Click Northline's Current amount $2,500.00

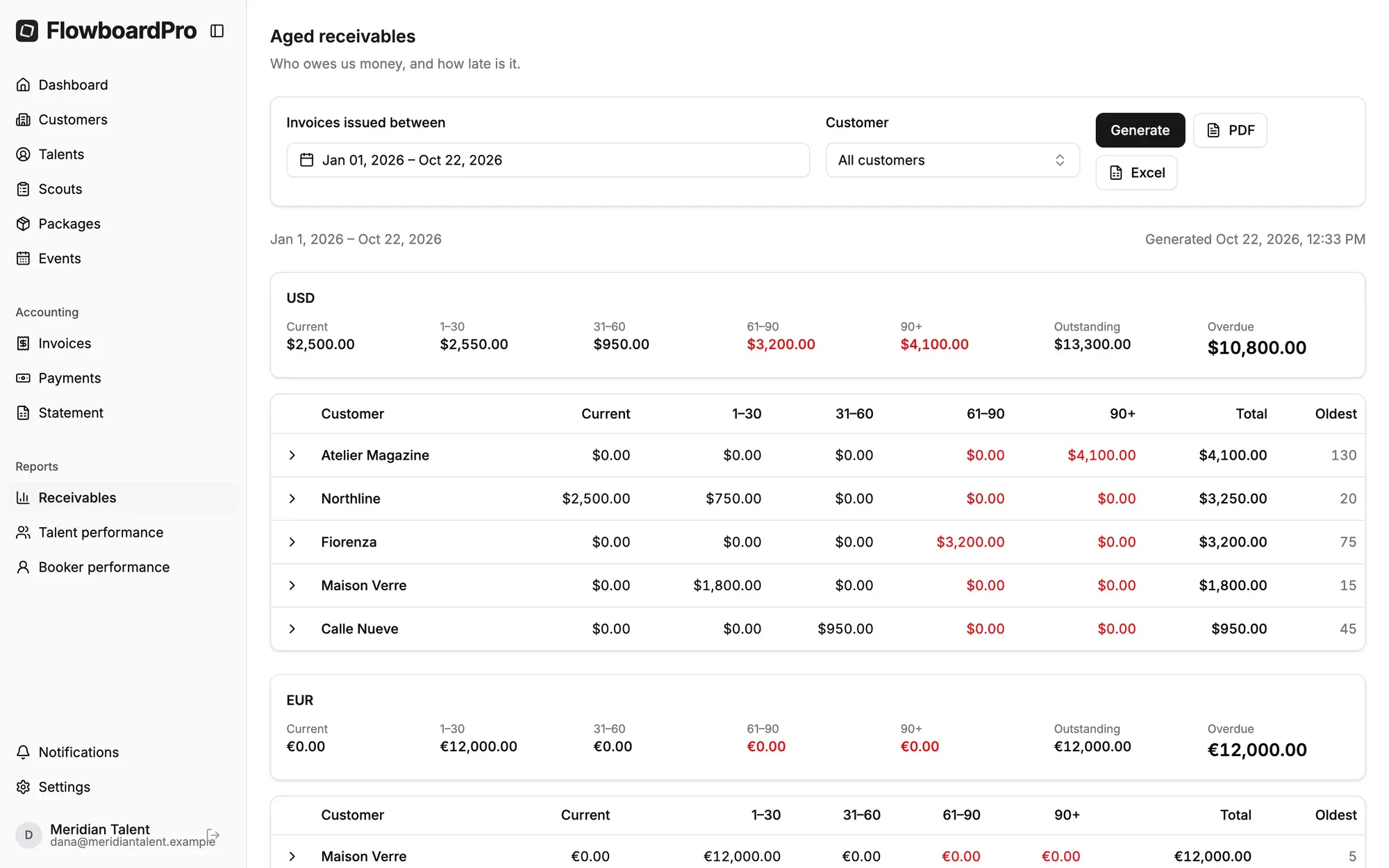pyautogui.click(x=596, y=499)
